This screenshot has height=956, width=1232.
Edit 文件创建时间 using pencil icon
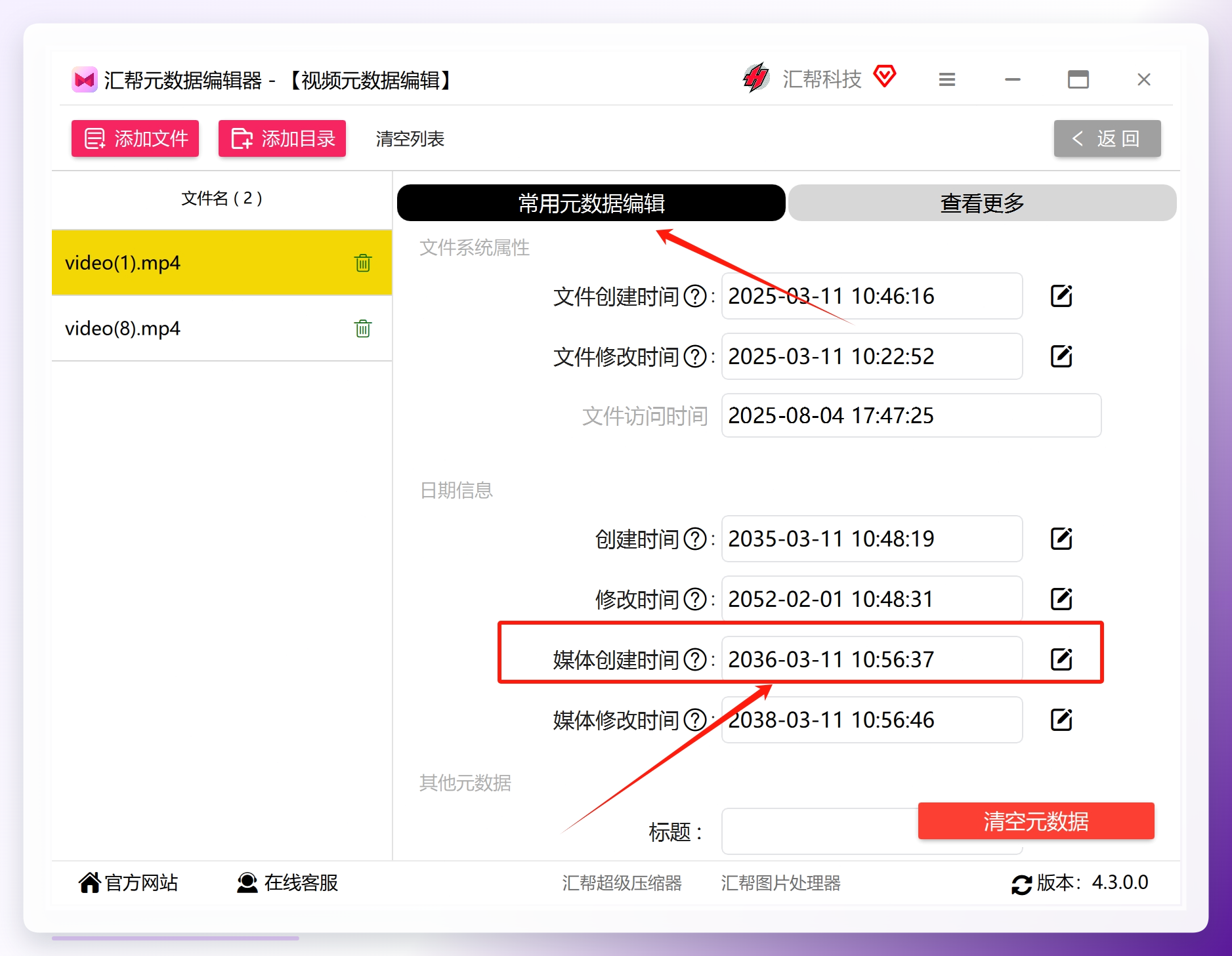point(1061,296)
